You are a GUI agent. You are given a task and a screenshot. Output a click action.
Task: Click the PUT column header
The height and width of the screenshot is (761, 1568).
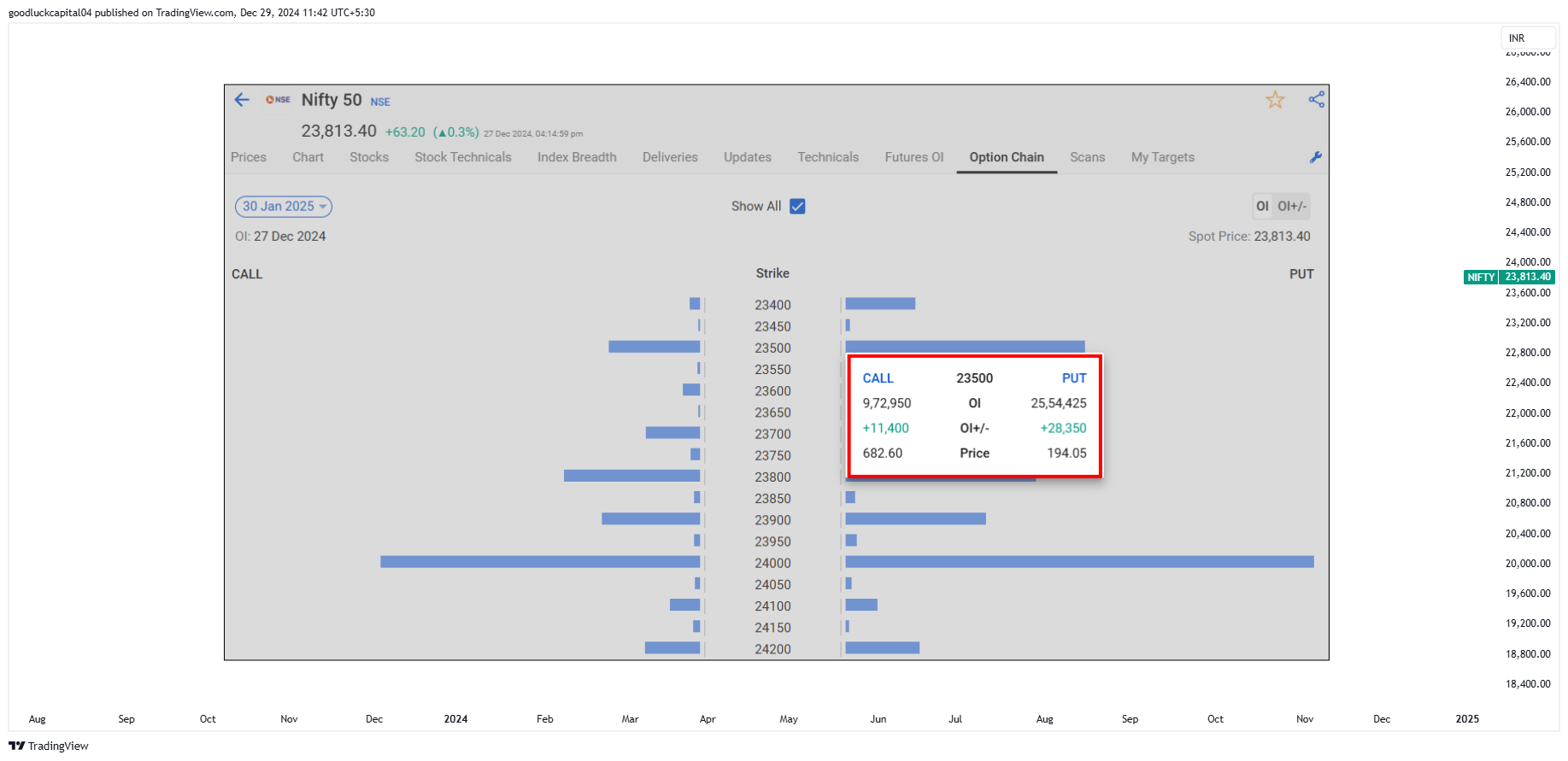click(1301, 274)
